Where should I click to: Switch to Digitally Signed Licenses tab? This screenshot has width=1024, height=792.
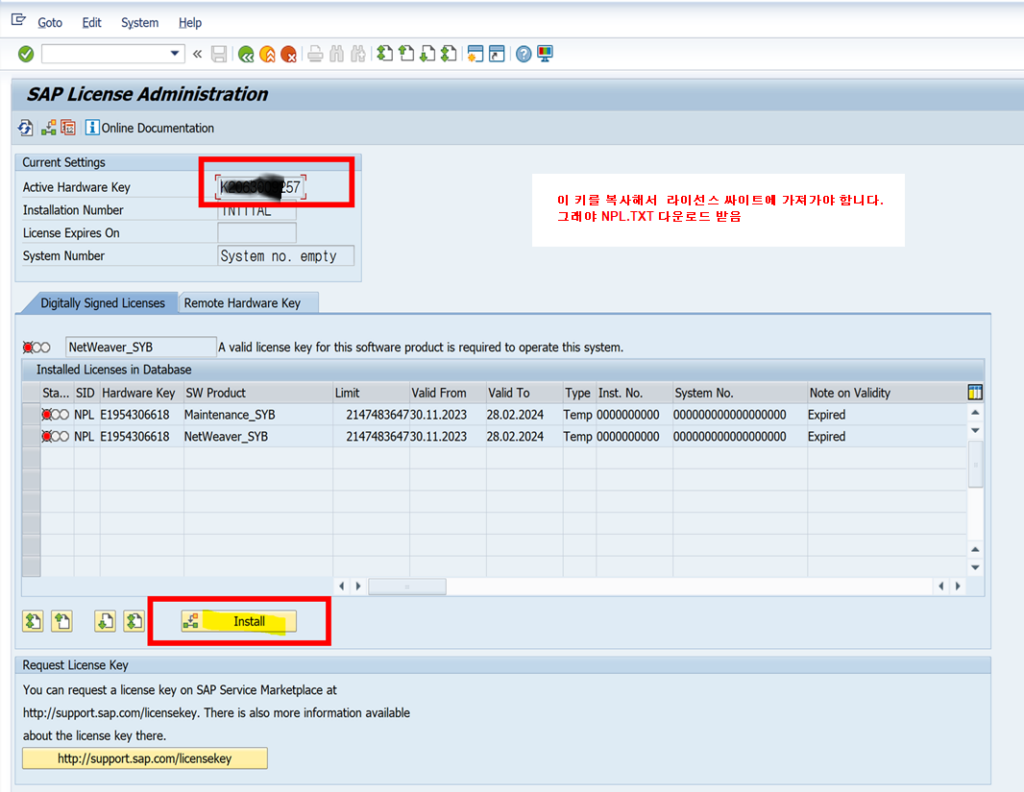click(103, 303)
